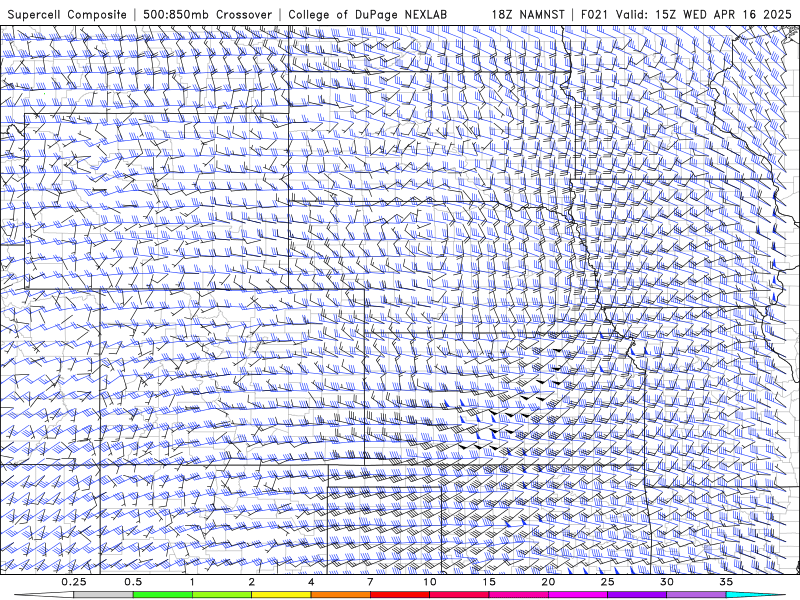Click the '1' legend label

pyautogui.click(x=192, y=582)
